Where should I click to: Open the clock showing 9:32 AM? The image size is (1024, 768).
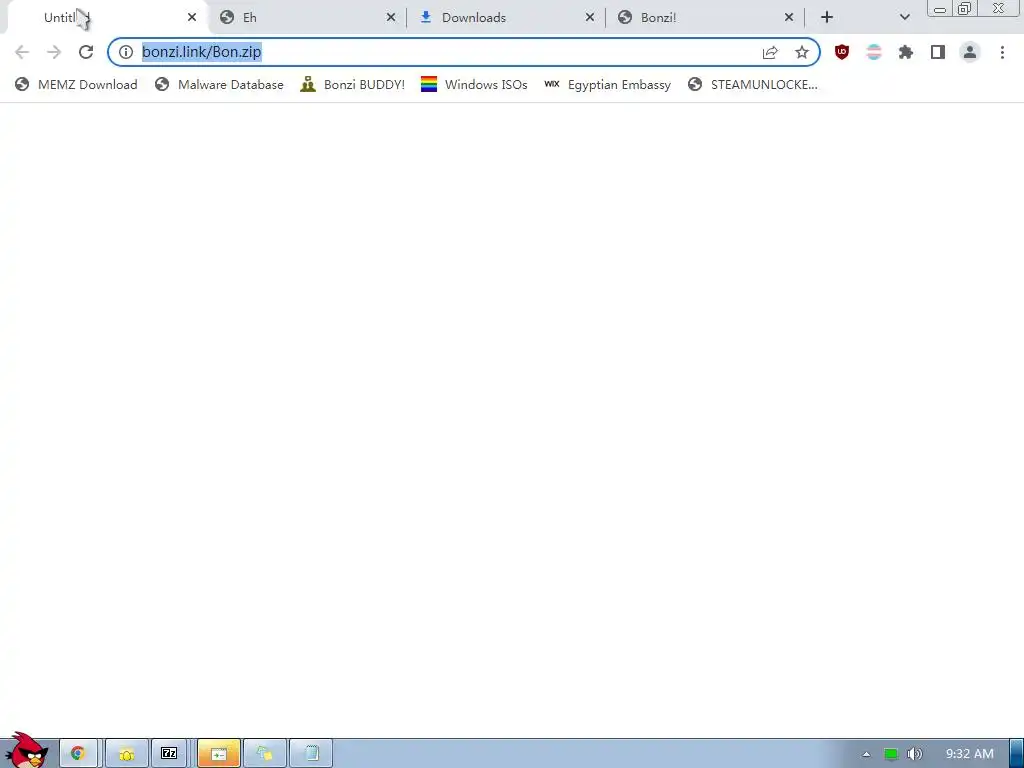969,754
